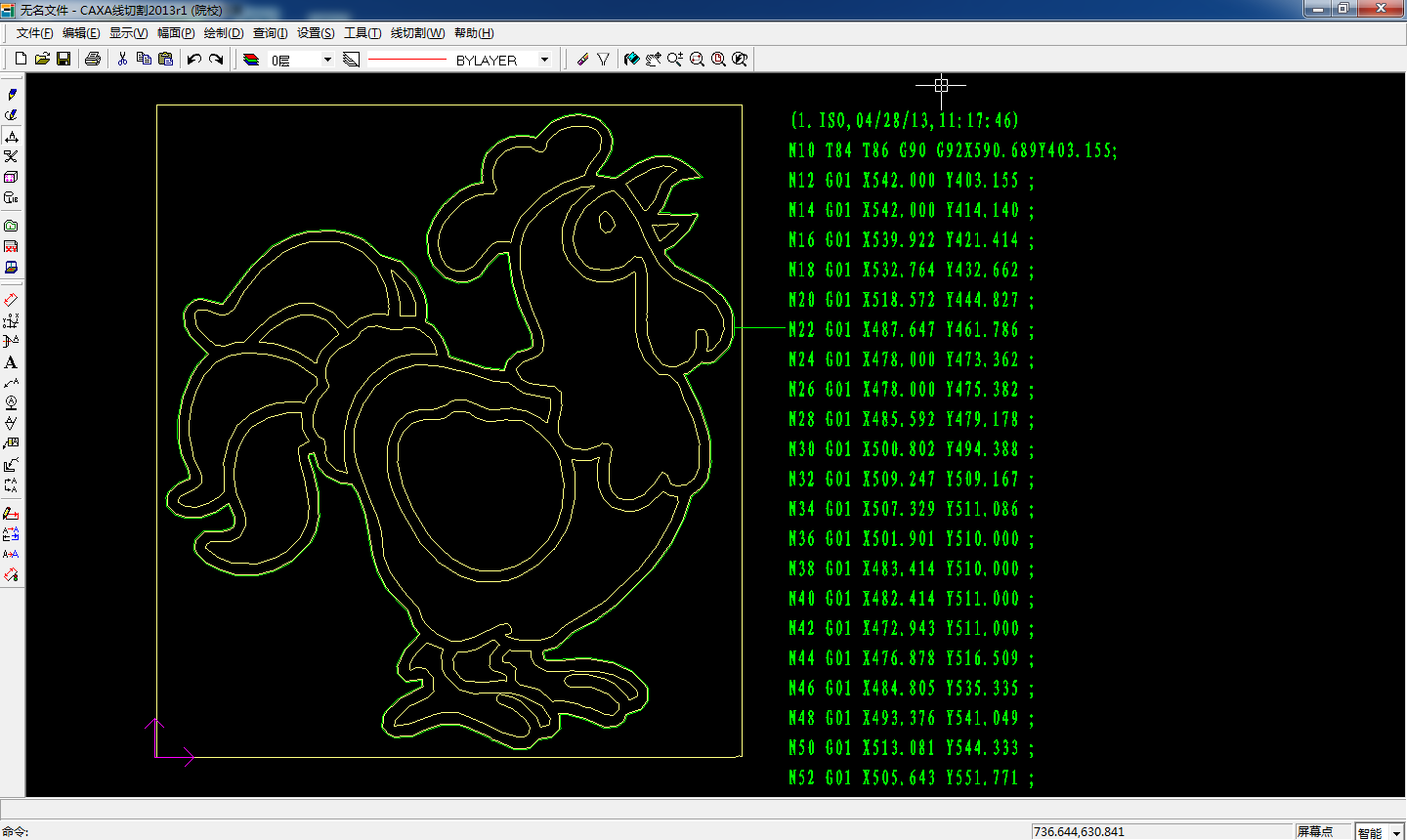Select the text tool letter A icon

[x=11, y=362]
